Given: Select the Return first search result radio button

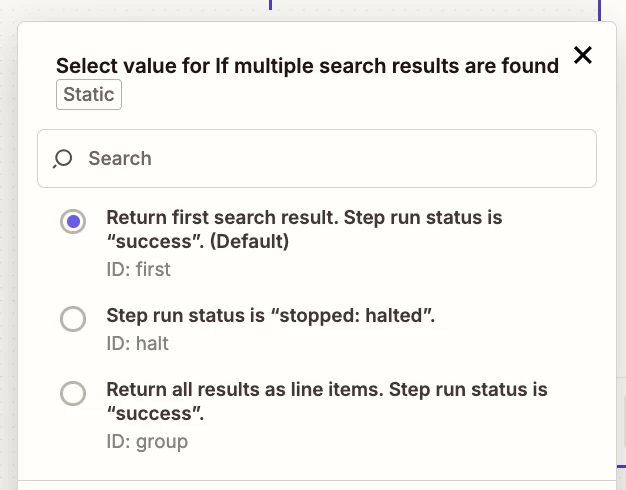Looking at the screenshot, I should tap(73, 222).
